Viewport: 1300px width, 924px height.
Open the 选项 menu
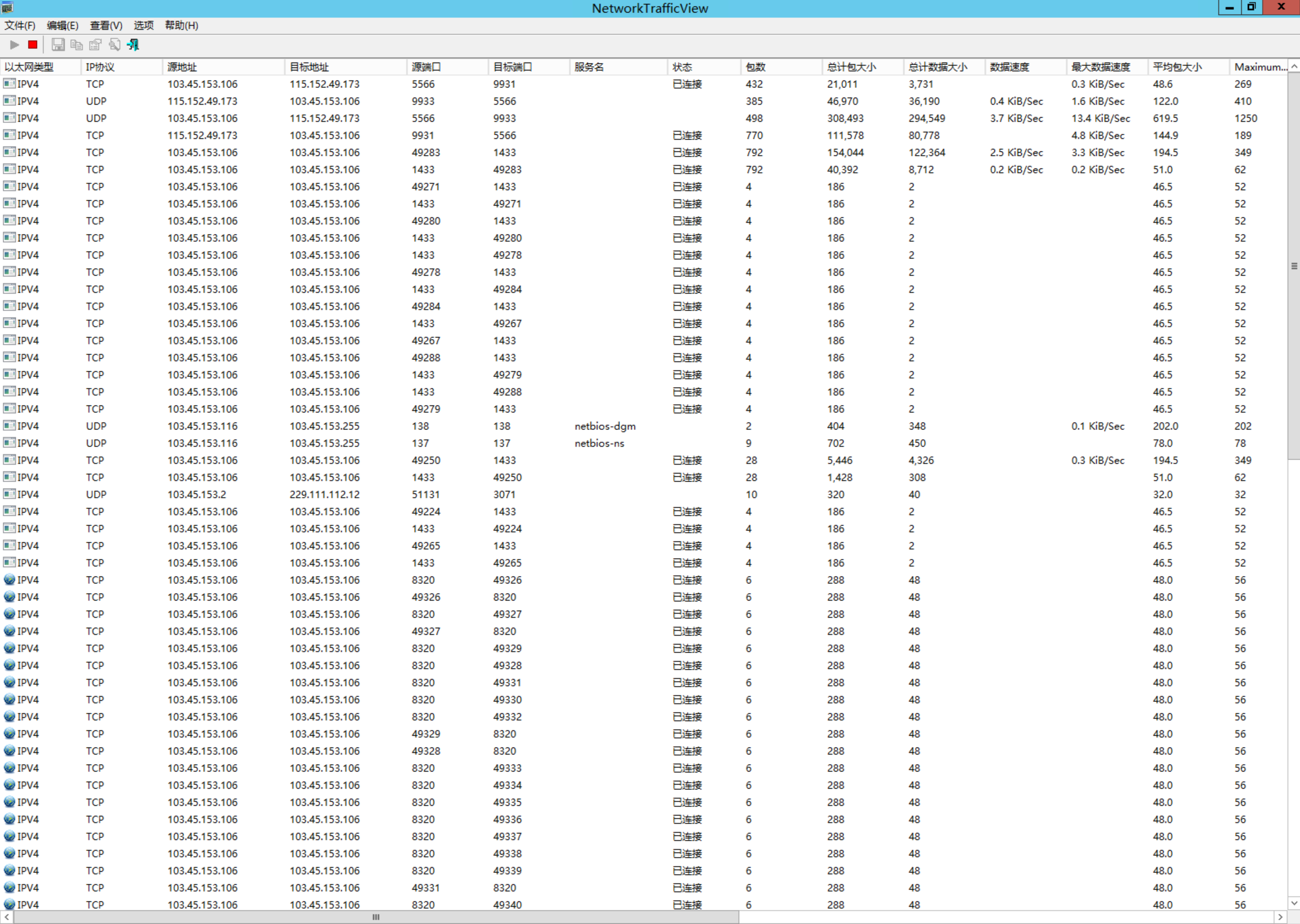[143, 26]
